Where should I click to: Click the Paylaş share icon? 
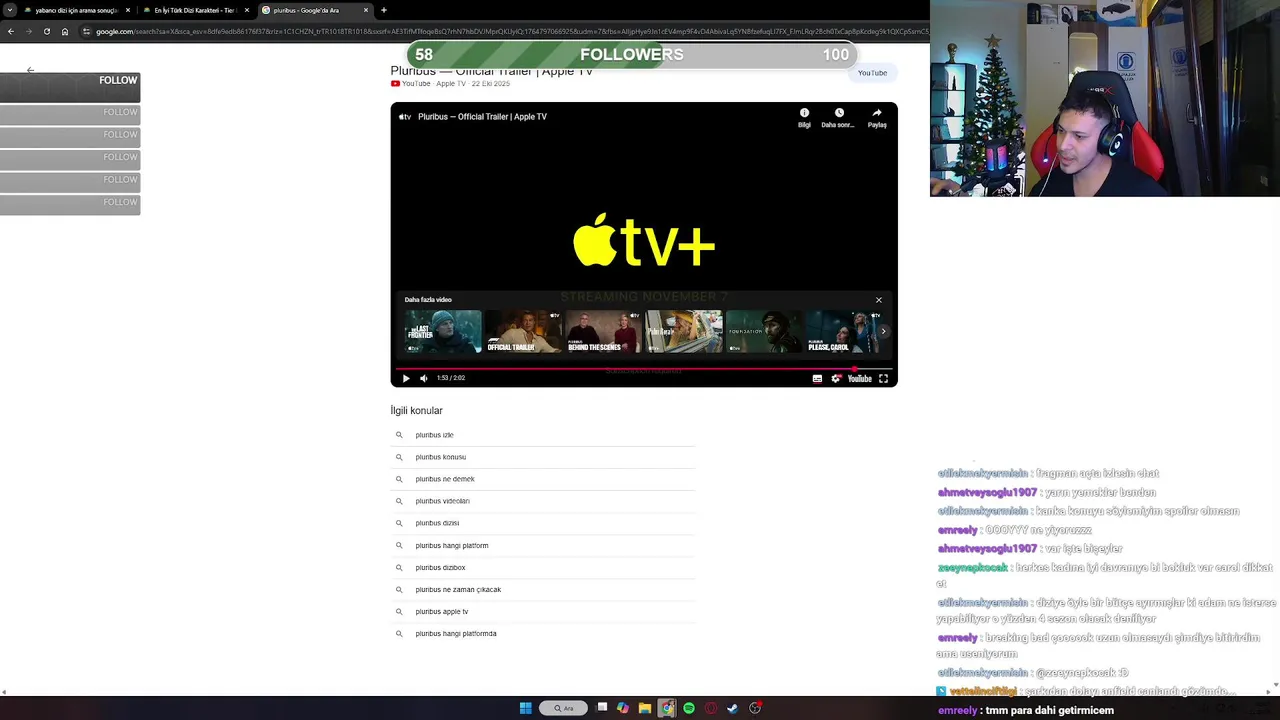pyautogui.click(x=877, y=117)
